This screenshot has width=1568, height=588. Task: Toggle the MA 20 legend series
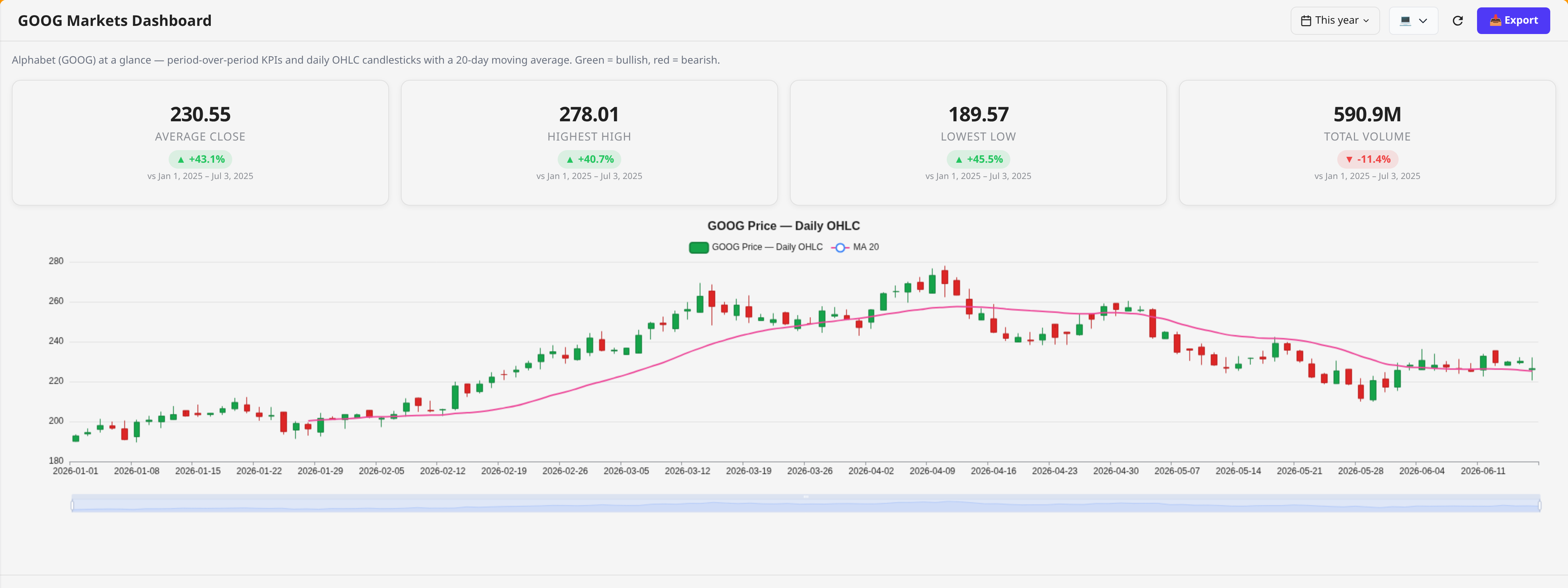click(x=855, y=247)
